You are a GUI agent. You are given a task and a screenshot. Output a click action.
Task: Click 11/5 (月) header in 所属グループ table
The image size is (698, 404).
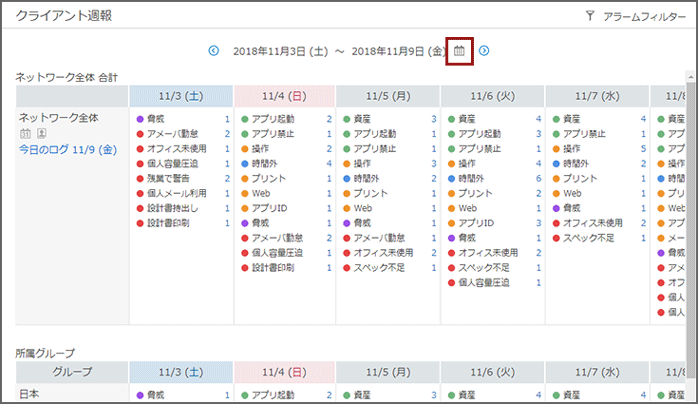tap(388, 372)
